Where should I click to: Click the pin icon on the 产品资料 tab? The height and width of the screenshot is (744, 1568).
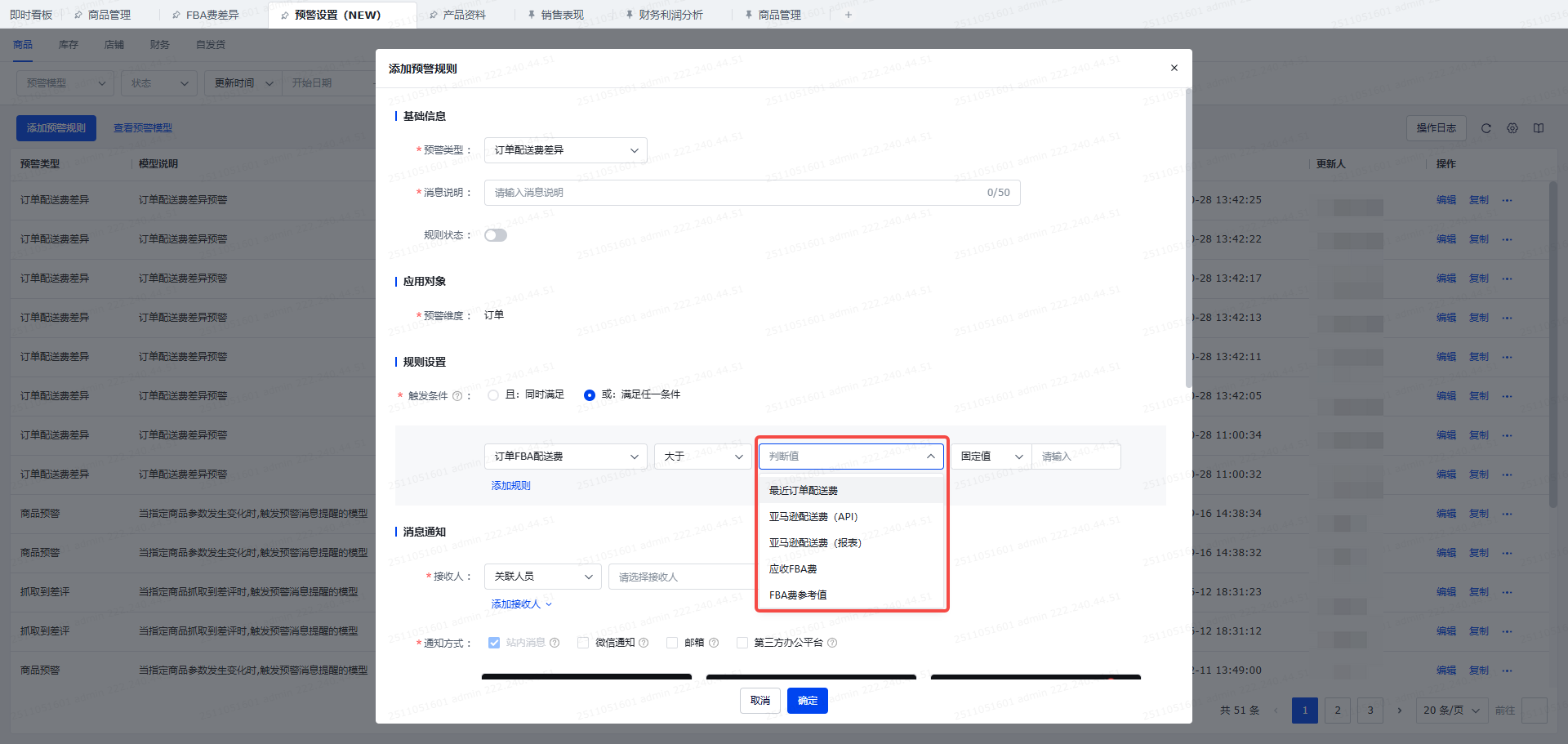pyautogui.click(x=433, y=15)
